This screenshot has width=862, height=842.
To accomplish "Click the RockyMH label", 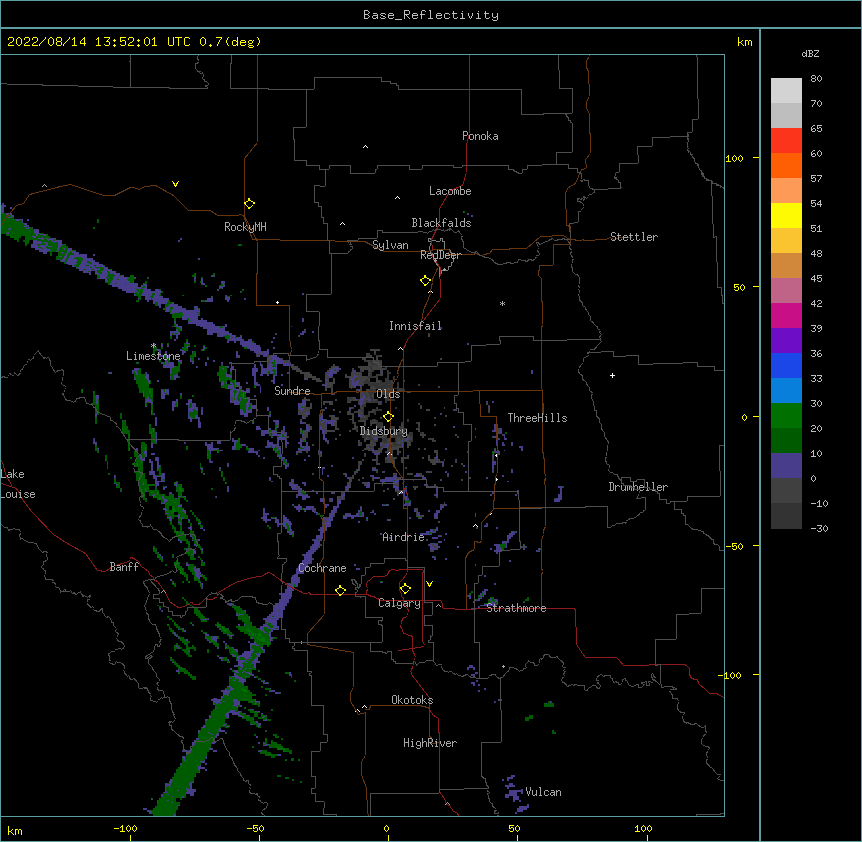I will click(245, 227).
